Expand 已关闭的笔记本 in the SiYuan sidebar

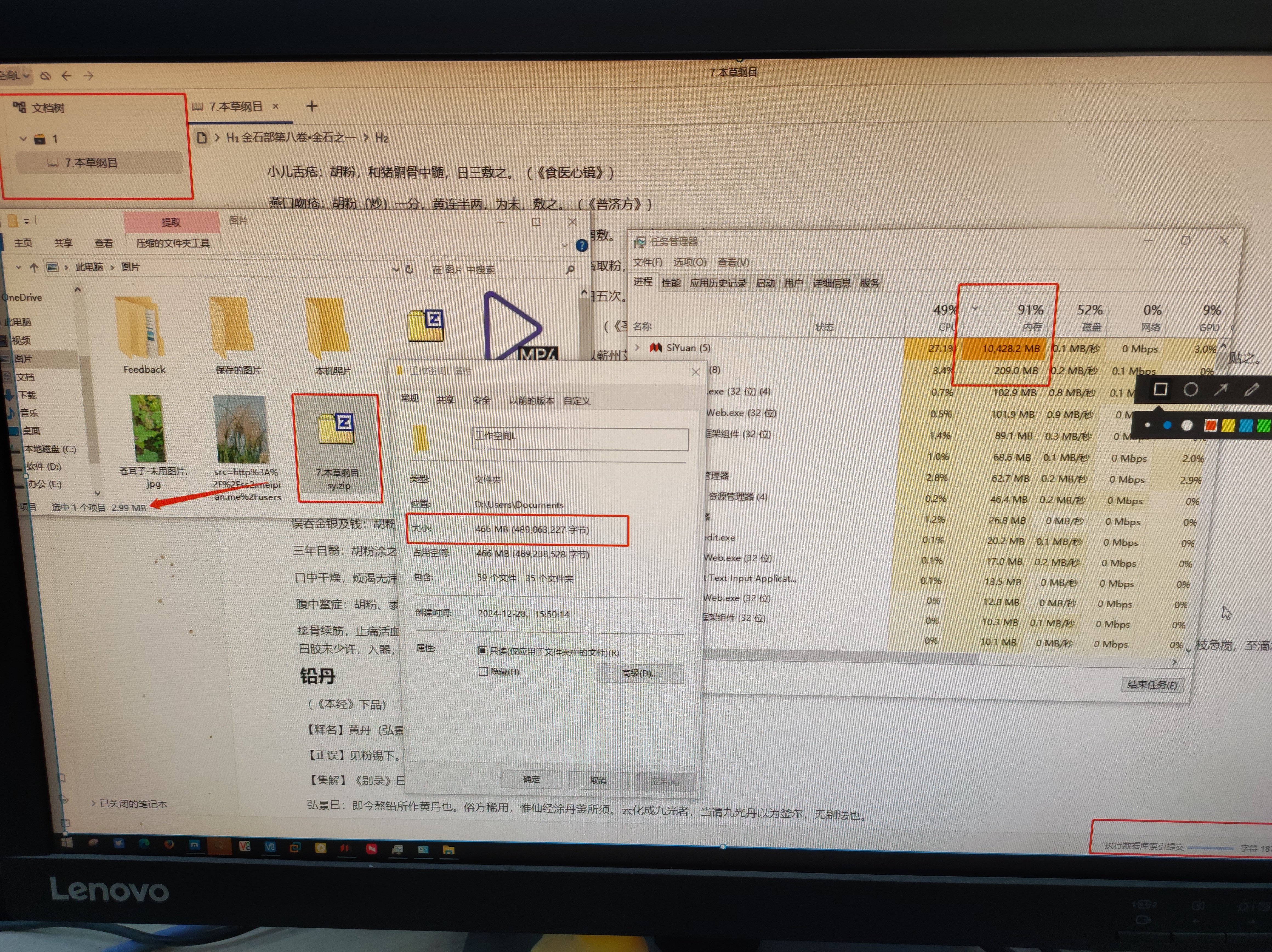click(x=93, y=804)
